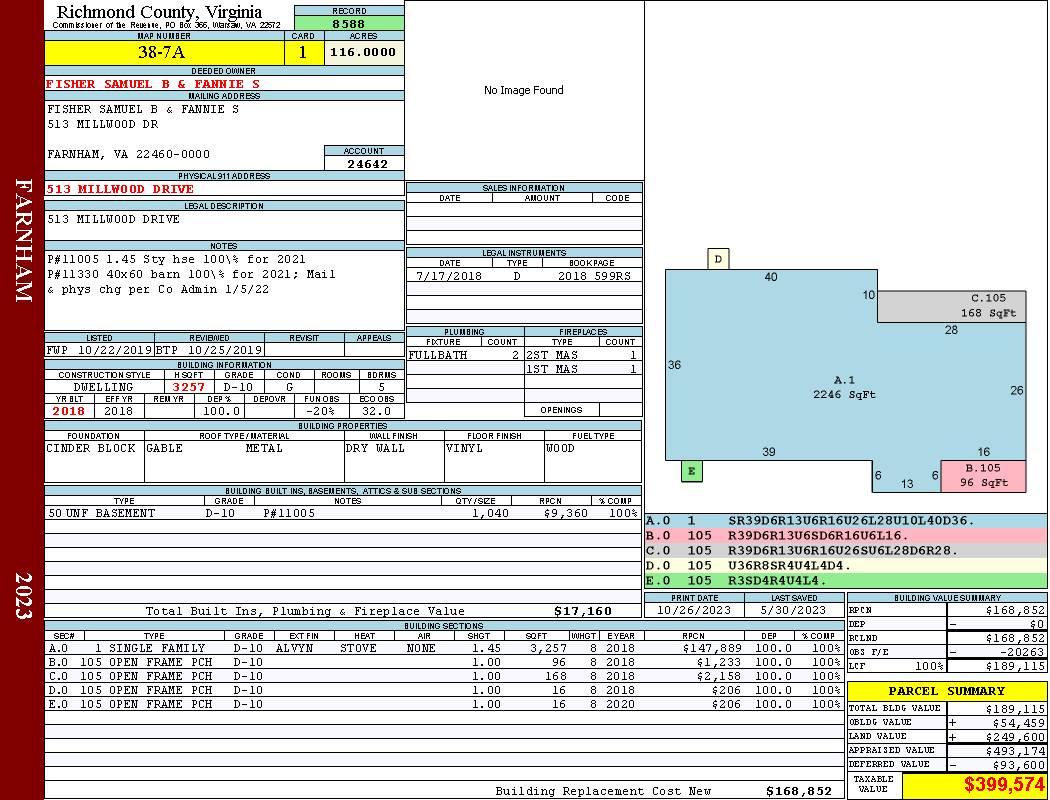Click heat type STOVE
Image resolution: width=1050 pixels, height=800 pixels.
click(358, 648)
